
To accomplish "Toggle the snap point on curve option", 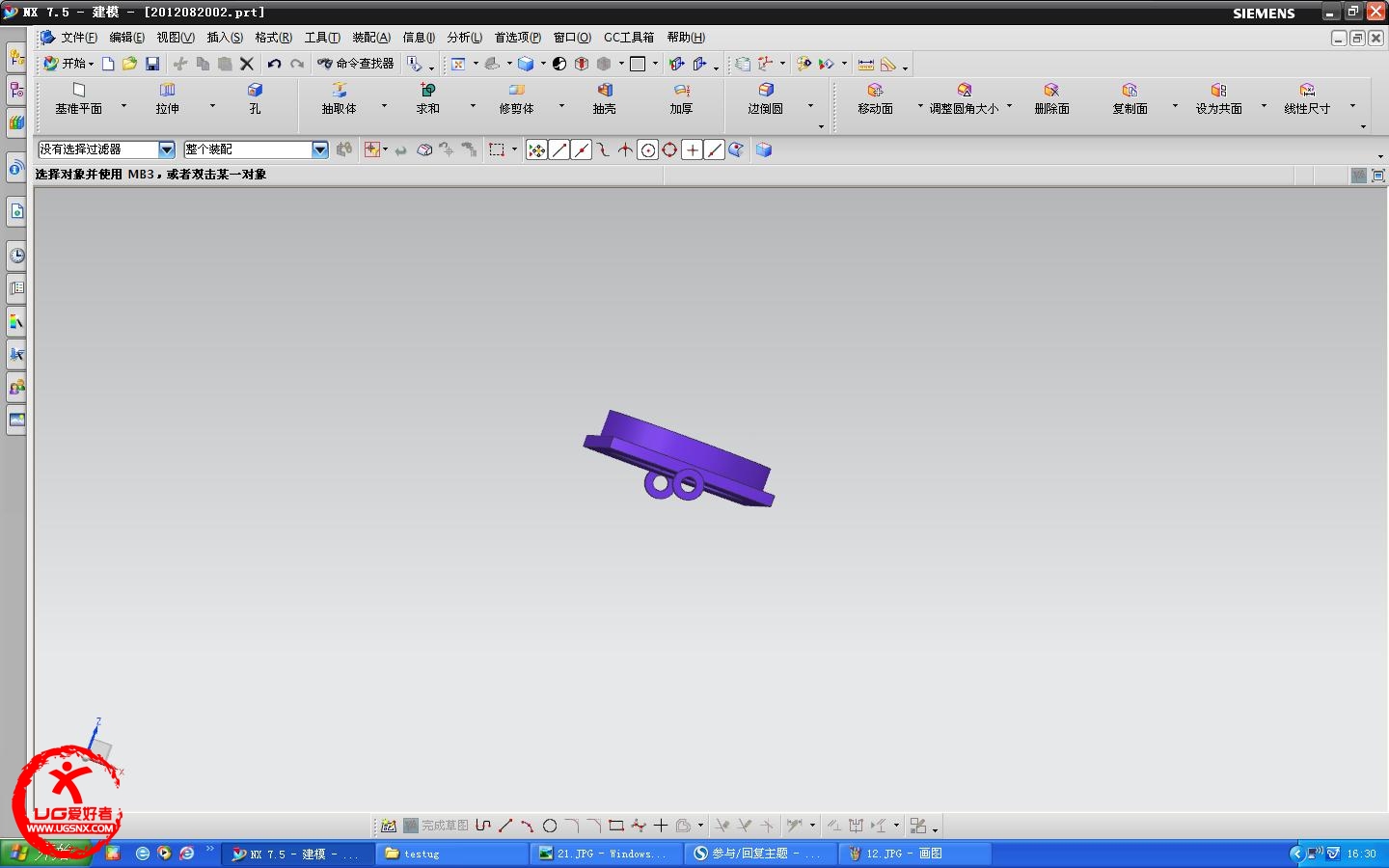I will click(715, 149).
